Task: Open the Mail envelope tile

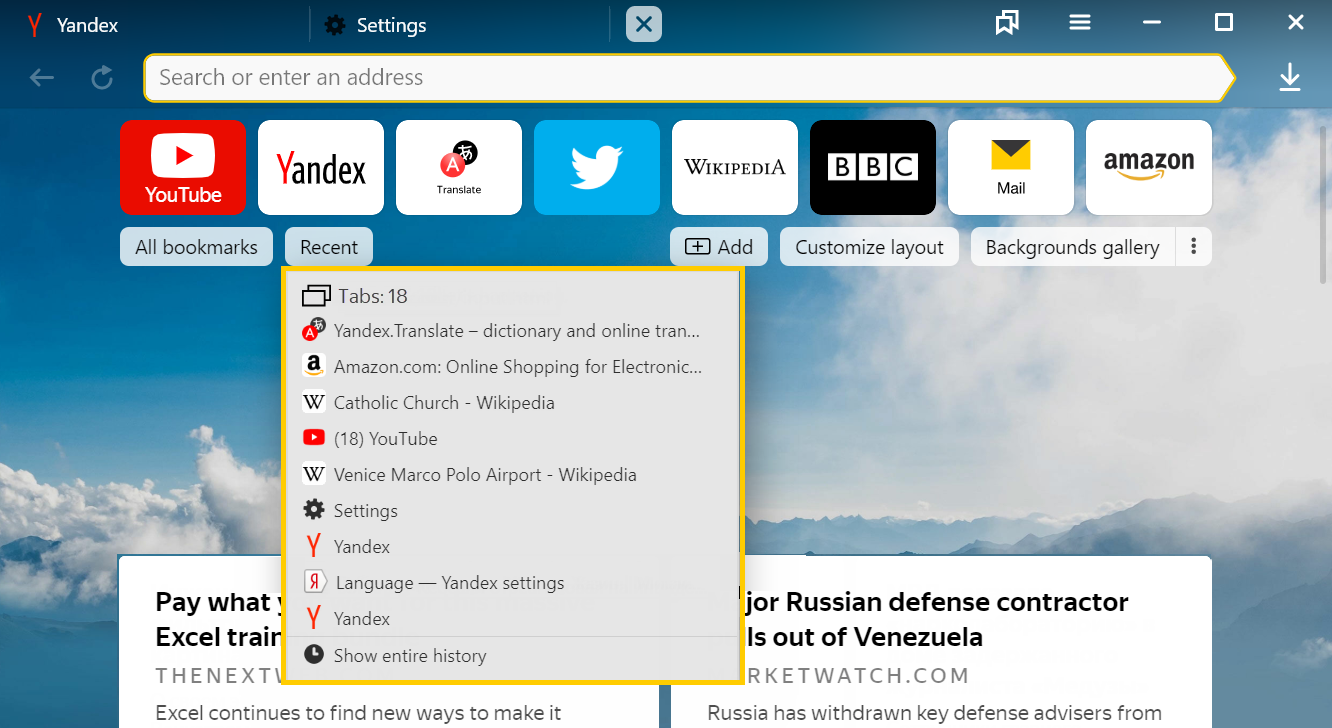Action: 1011,167
